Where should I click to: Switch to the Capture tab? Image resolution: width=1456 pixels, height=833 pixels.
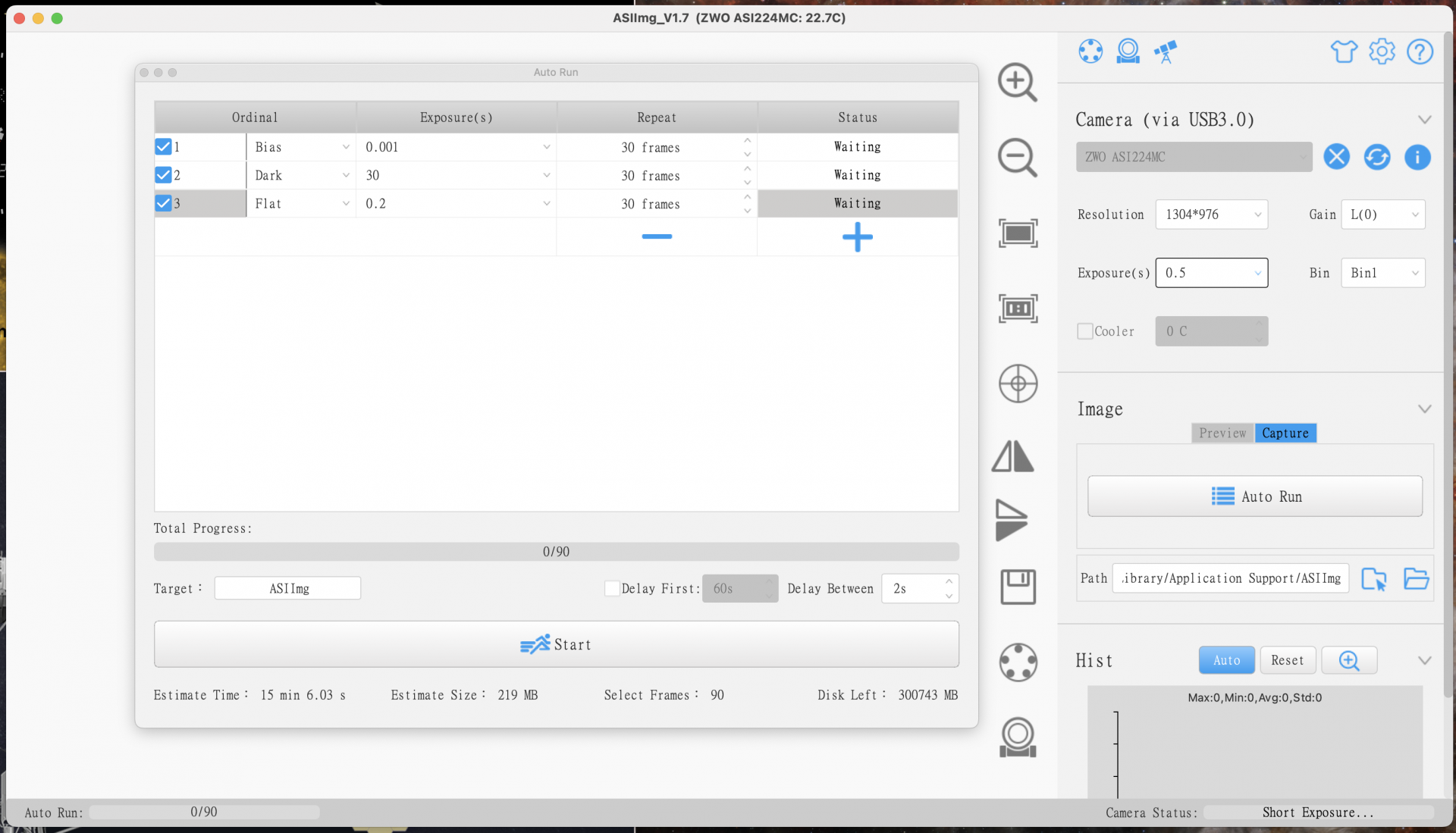1285,433
